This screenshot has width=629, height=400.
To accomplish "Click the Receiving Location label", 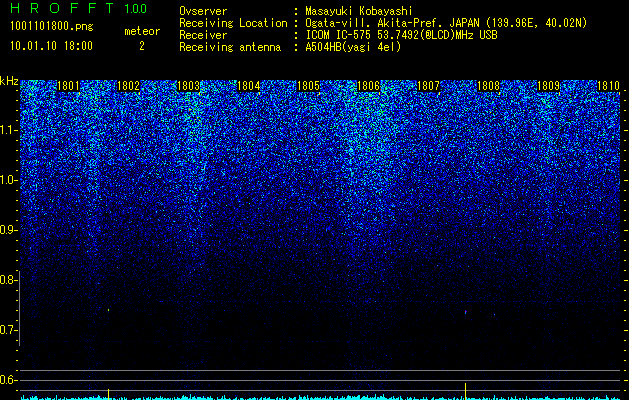I will click(x=233, y=23).
